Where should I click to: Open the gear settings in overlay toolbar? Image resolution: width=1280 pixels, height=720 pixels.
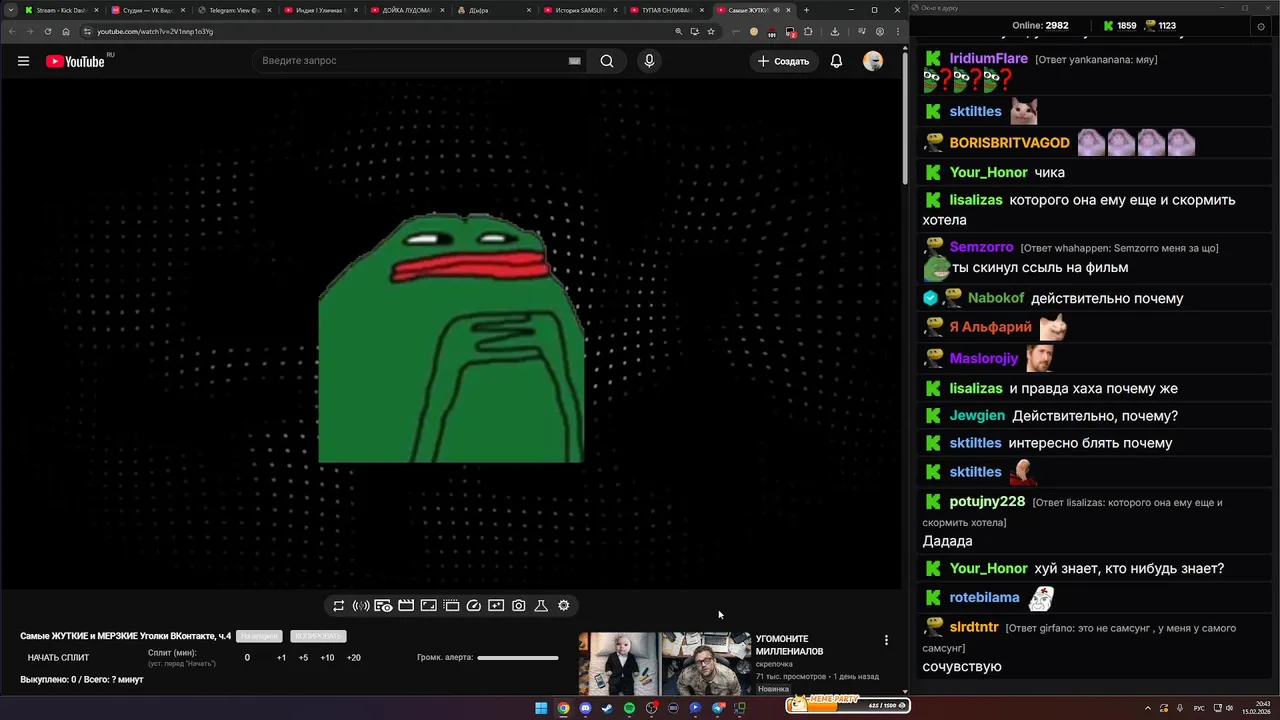[564, 606]
